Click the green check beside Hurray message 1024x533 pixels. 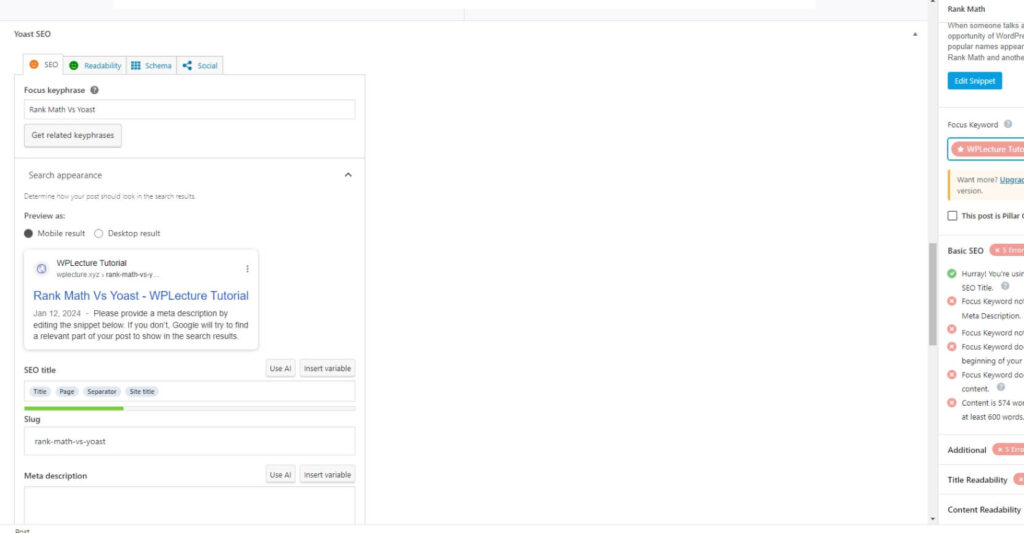(x=952, y=274)
